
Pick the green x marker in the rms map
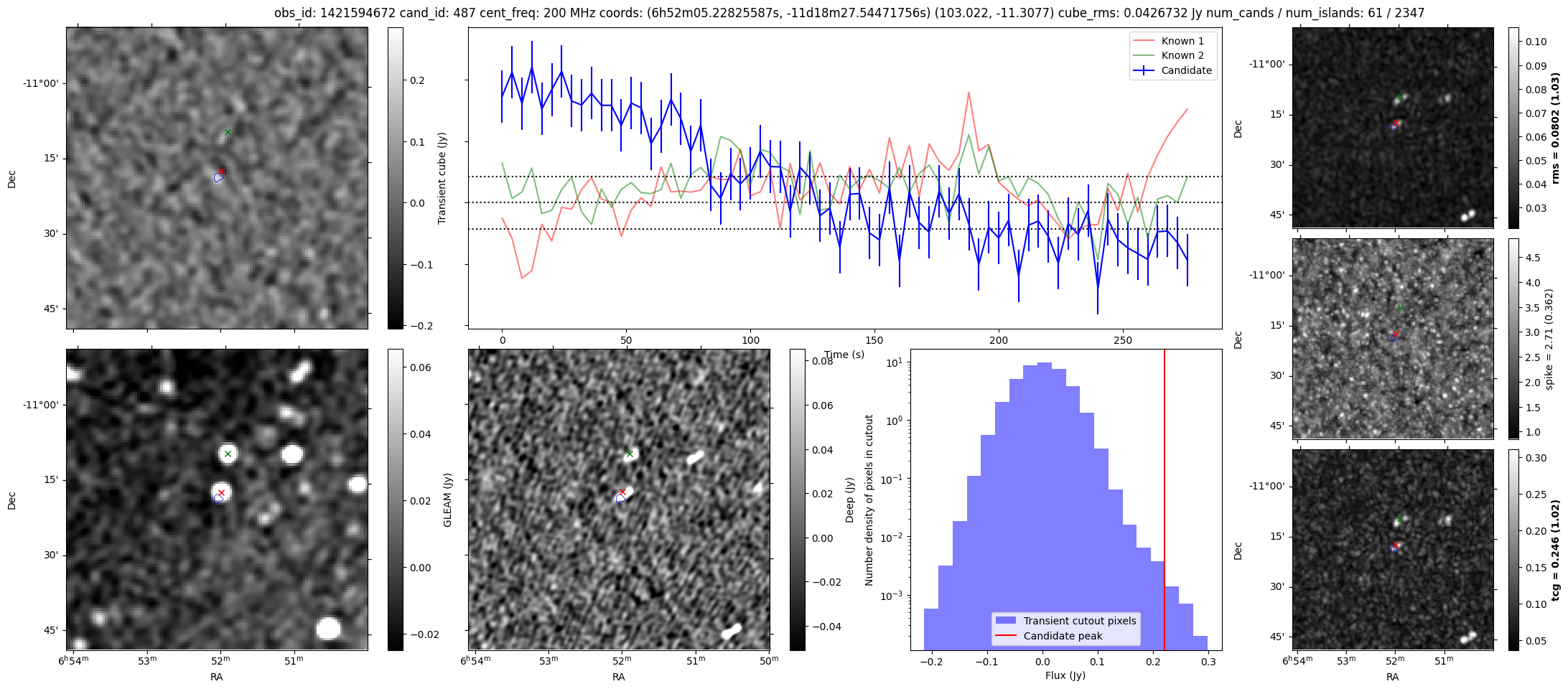[1400, 97]
